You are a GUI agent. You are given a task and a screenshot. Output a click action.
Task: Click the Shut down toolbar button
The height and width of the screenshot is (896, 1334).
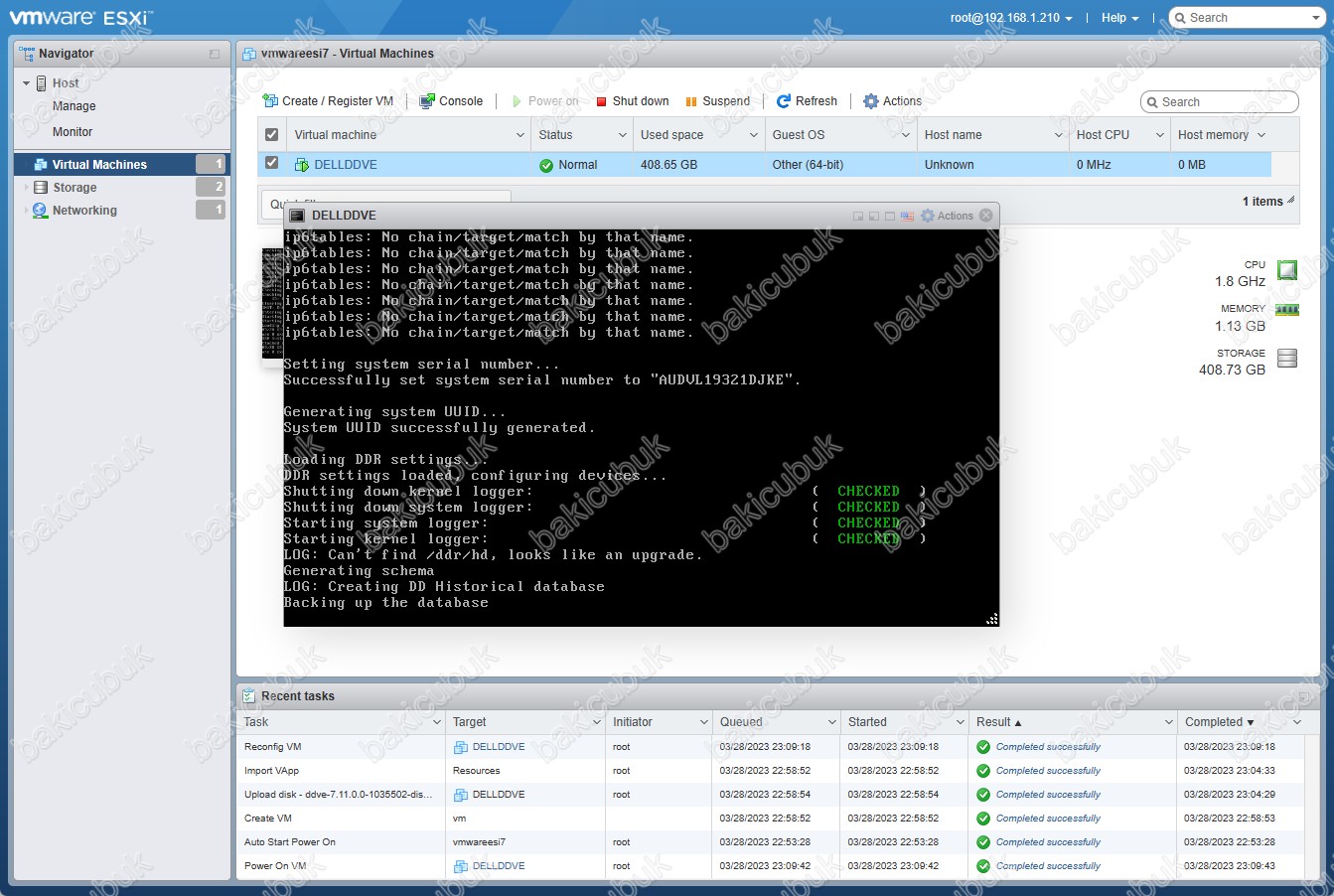(633, 101)
